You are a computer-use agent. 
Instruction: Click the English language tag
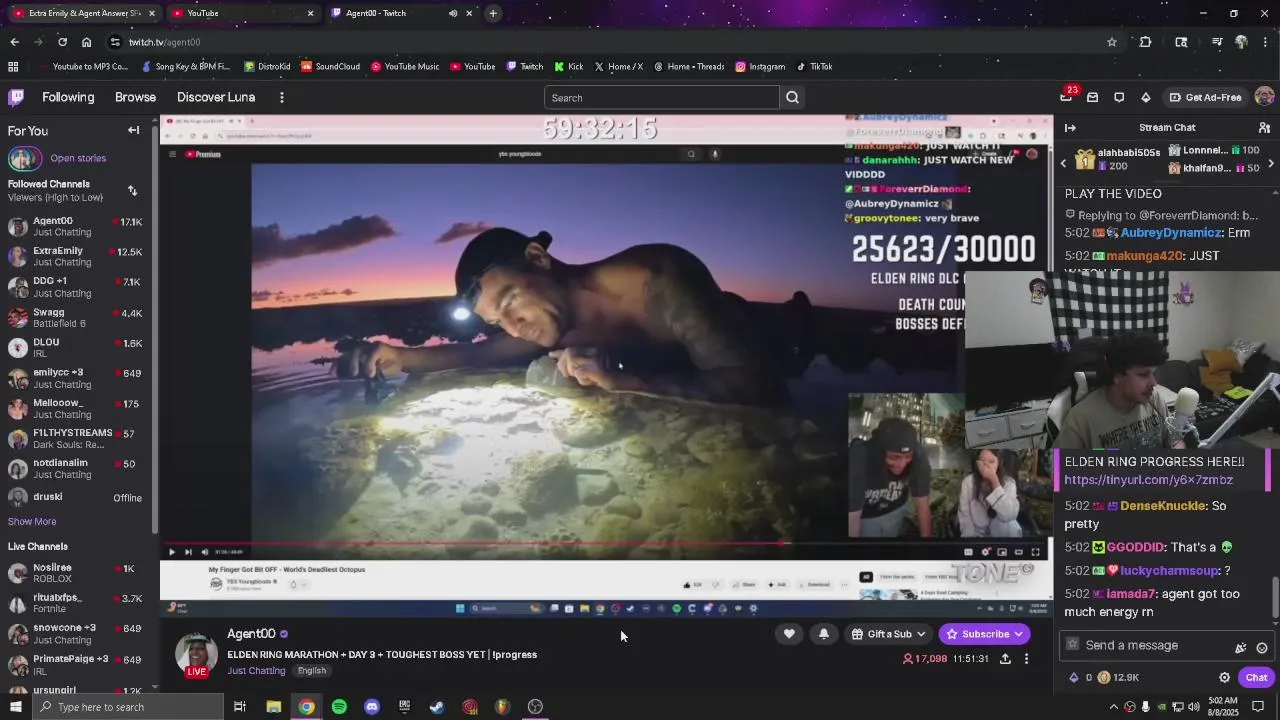pos(311,670)
